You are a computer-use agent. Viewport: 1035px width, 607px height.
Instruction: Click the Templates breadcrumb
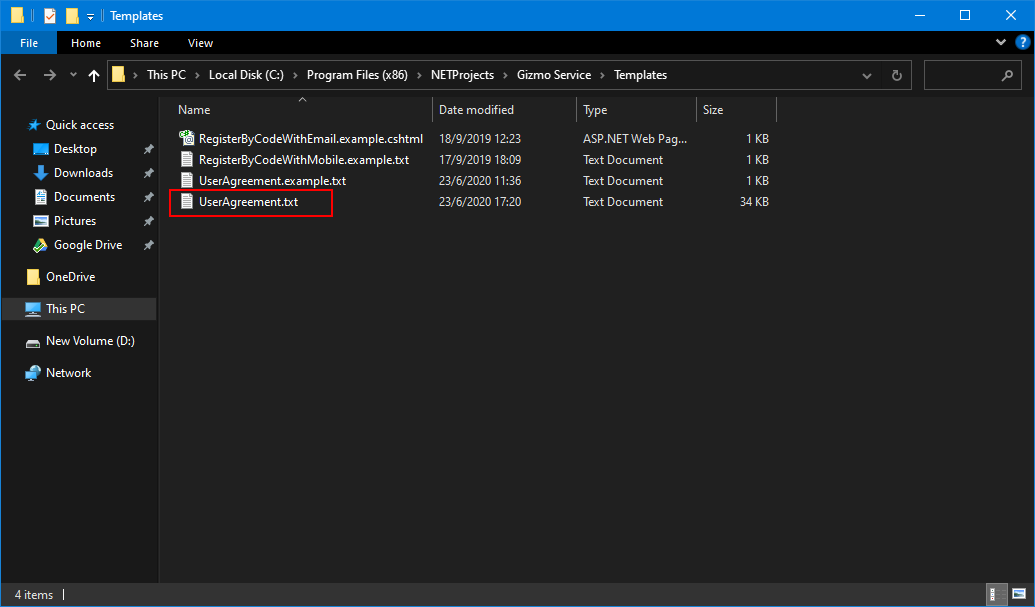click(640, 75)
